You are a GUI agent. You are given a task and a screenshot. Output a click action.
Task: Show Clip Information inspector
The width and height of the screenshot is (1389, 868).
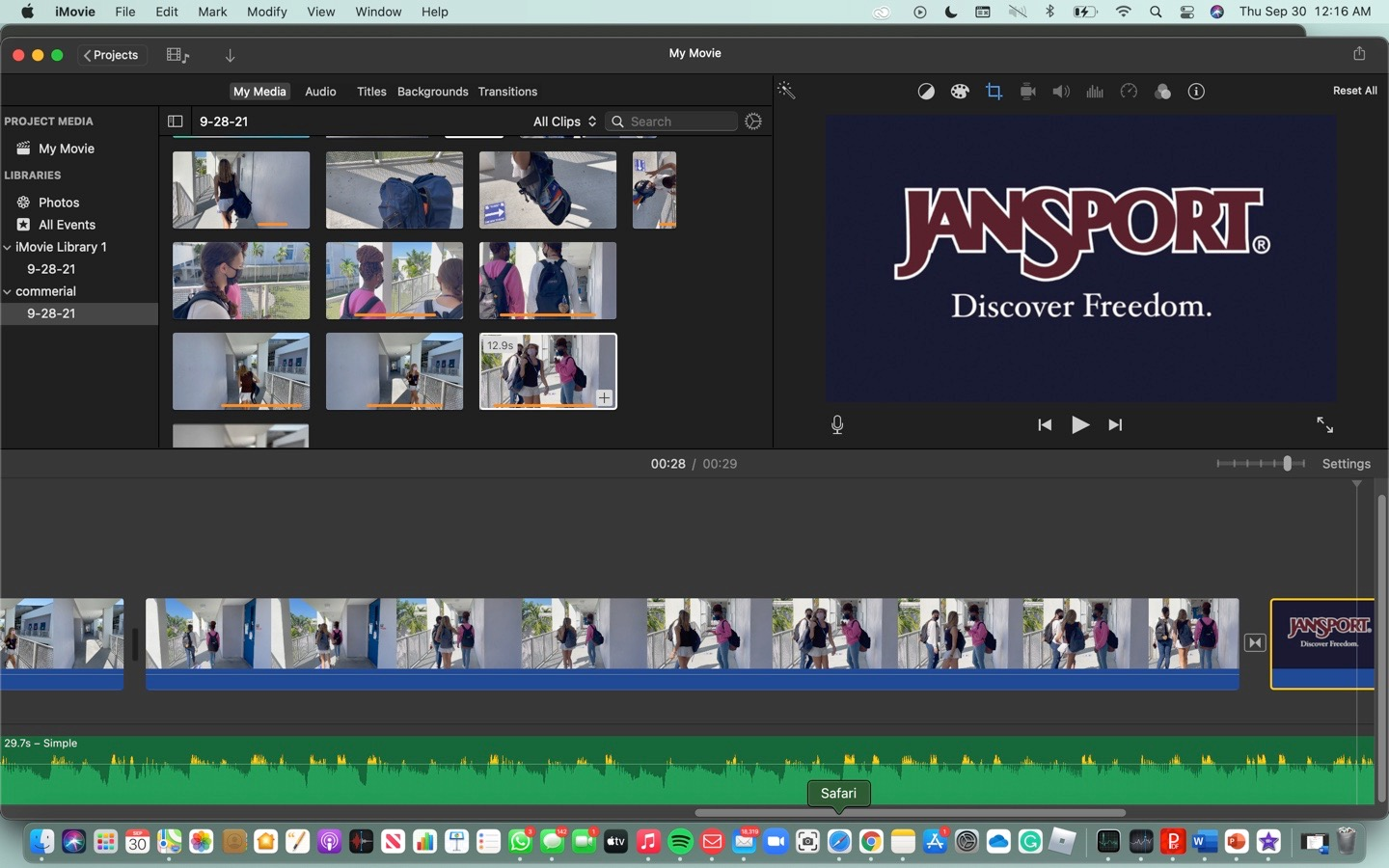coord(1196,92)
